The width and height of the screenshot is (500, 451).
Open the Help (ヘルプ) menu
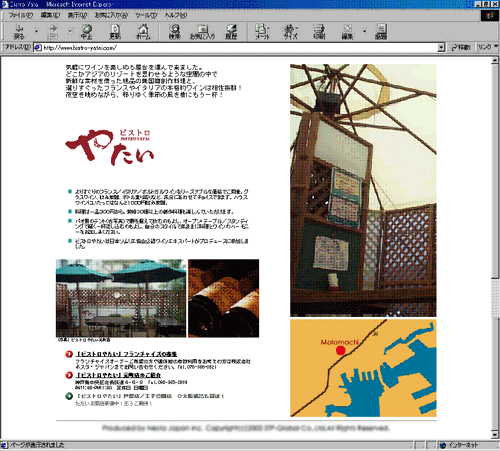click(x=176, y=15)
